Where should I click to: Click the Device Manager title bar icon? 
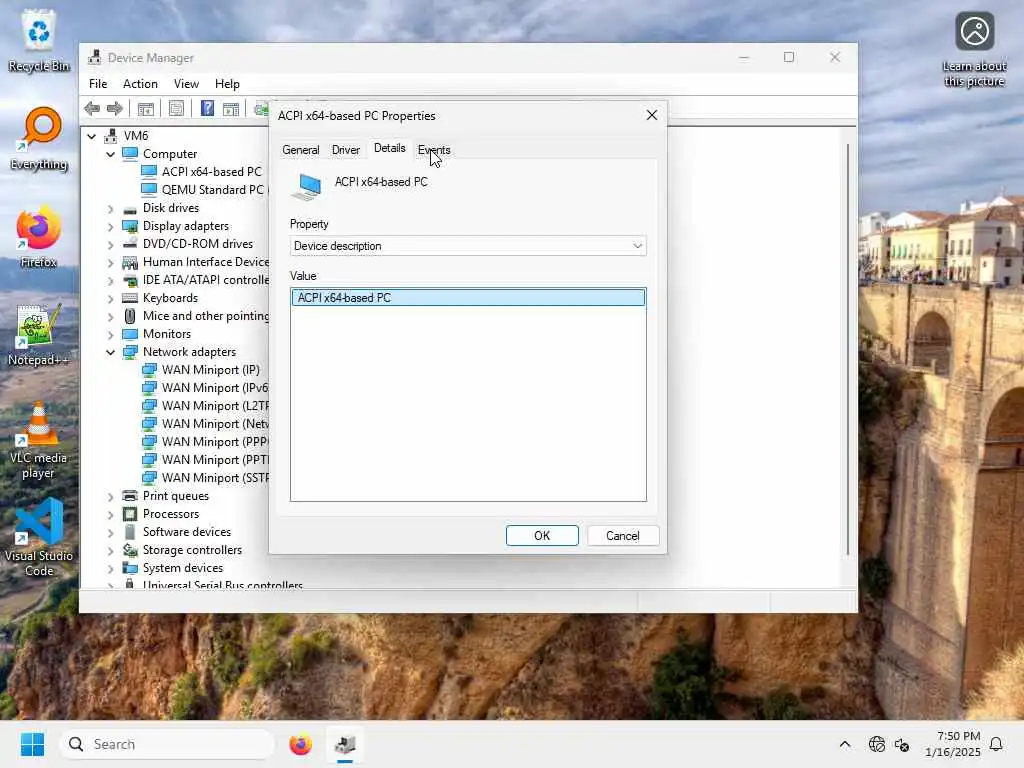95,57
